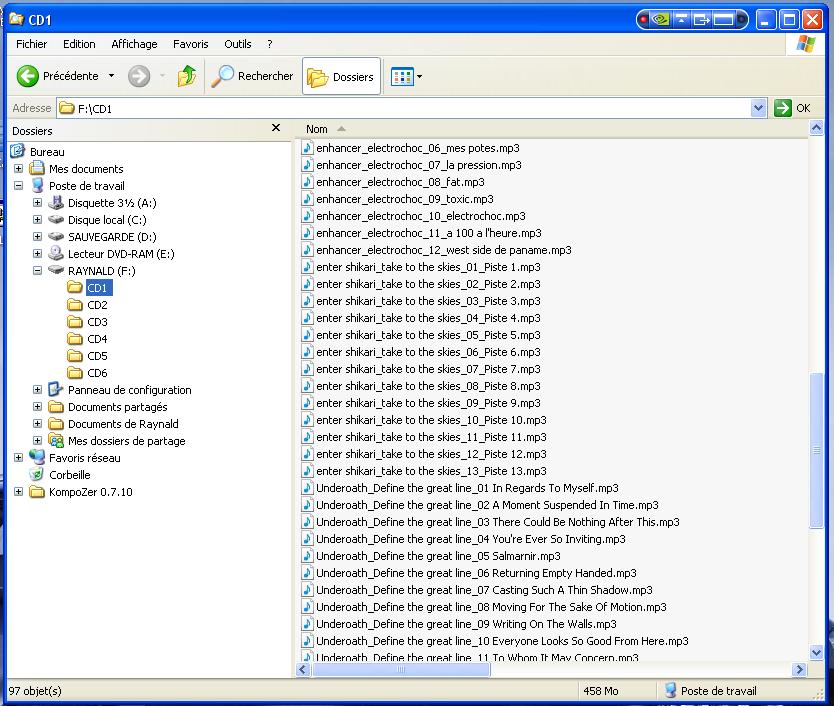Click the red record icon in title bar
This screenshot has width=834, height=706.
[644, 20]
